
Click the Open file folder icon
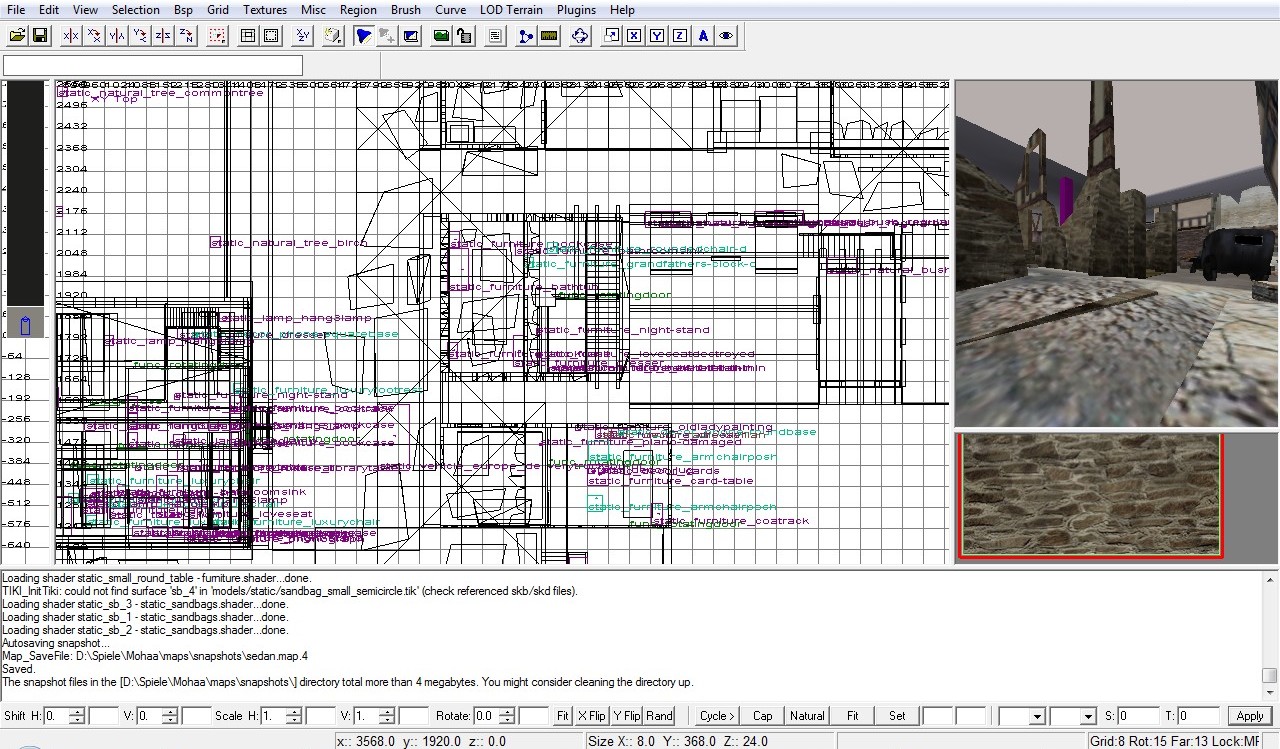17,36
